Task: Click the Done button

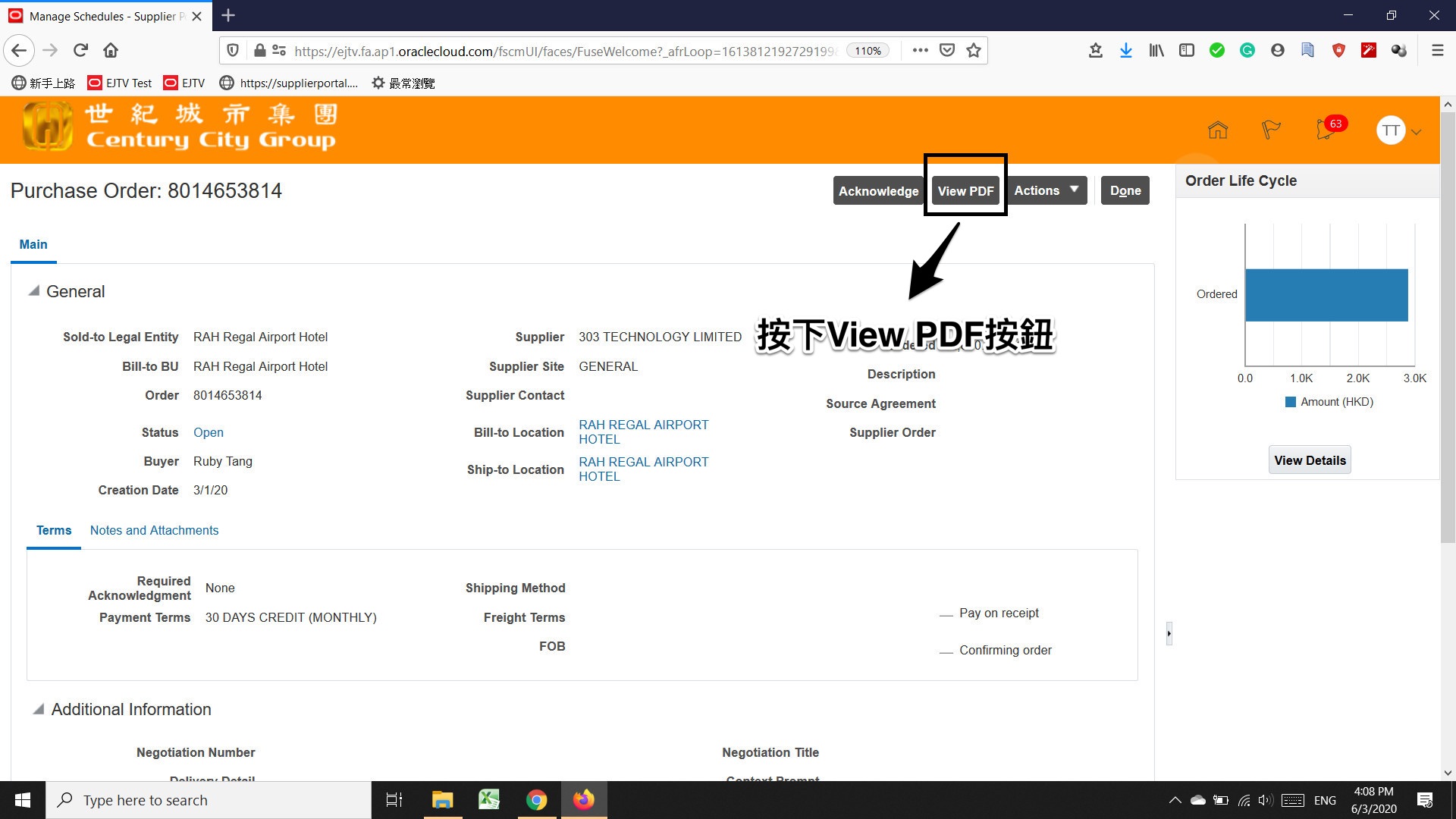Action: [1125, 190]
